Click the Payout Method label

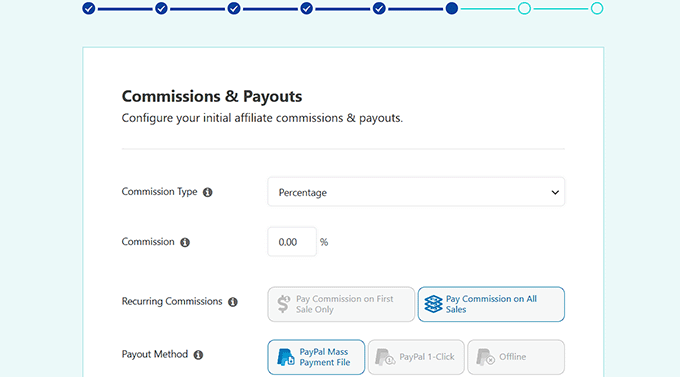tap(155, 354)
